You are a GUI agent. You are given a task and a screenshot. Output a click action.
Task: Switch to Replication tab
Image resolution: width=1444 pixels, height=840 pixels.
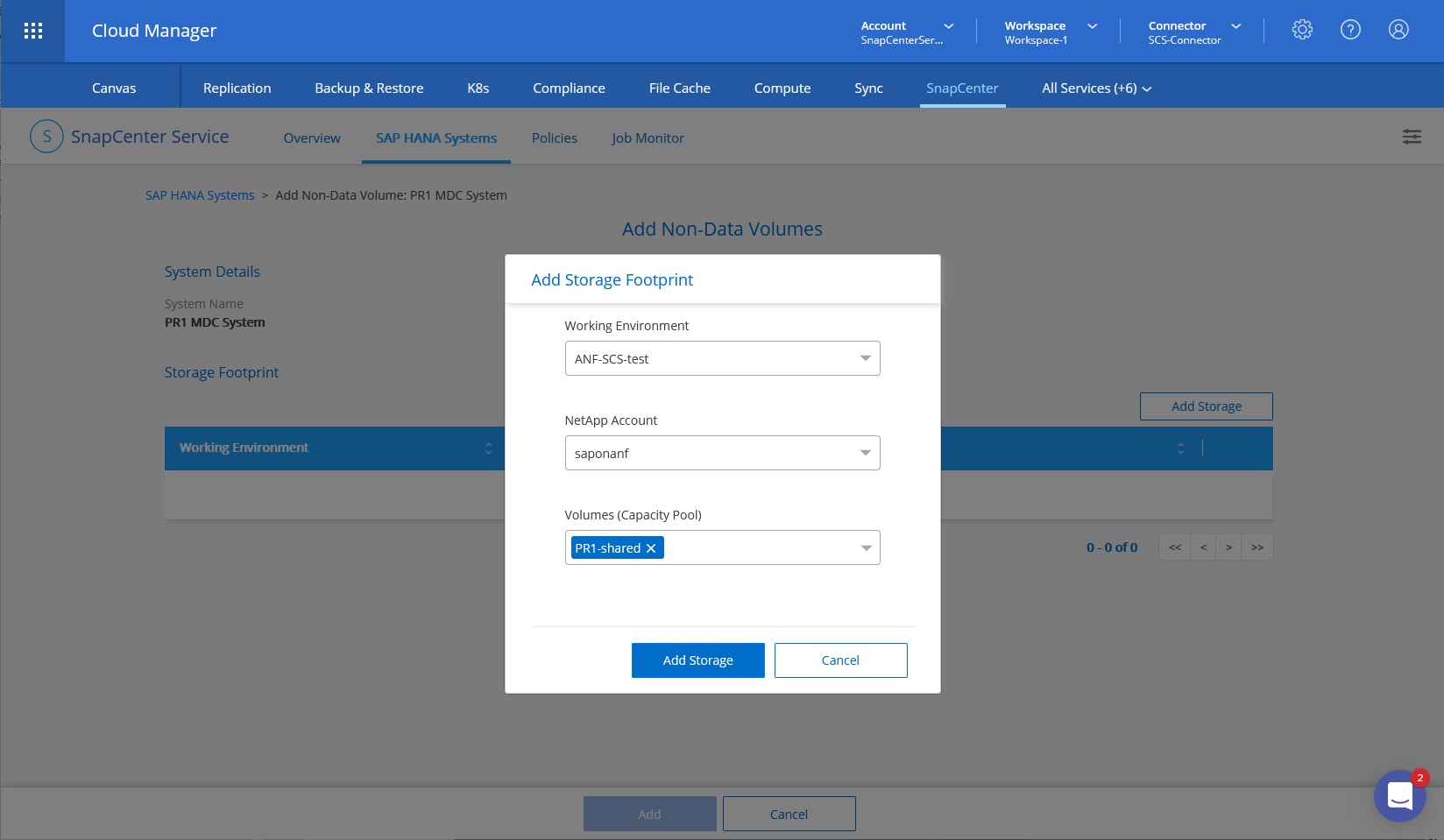237,88
